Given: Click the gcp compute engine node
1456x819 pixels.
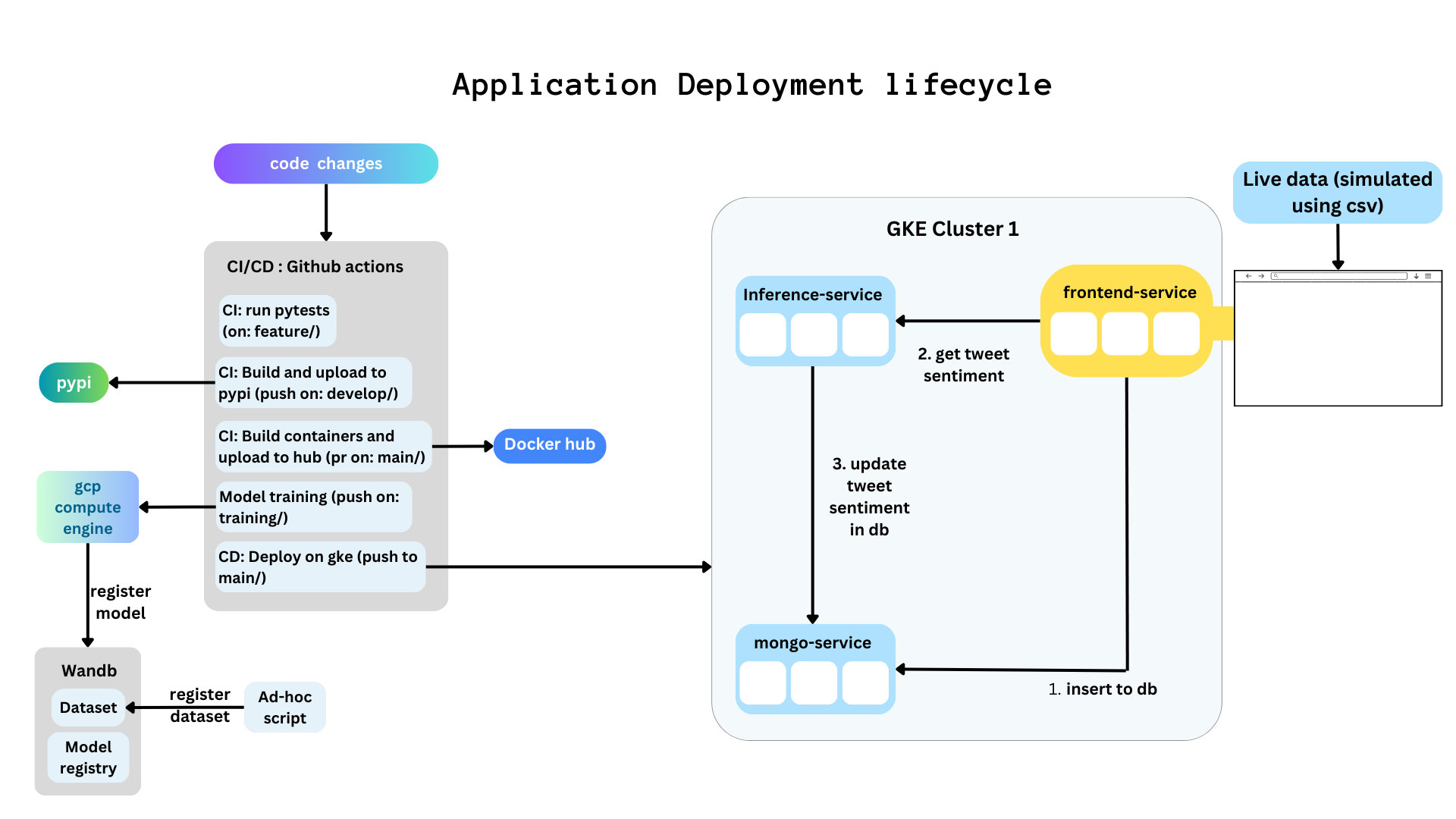Looking at the screenshot, I should pyautogui.click(x=86, y=507).
